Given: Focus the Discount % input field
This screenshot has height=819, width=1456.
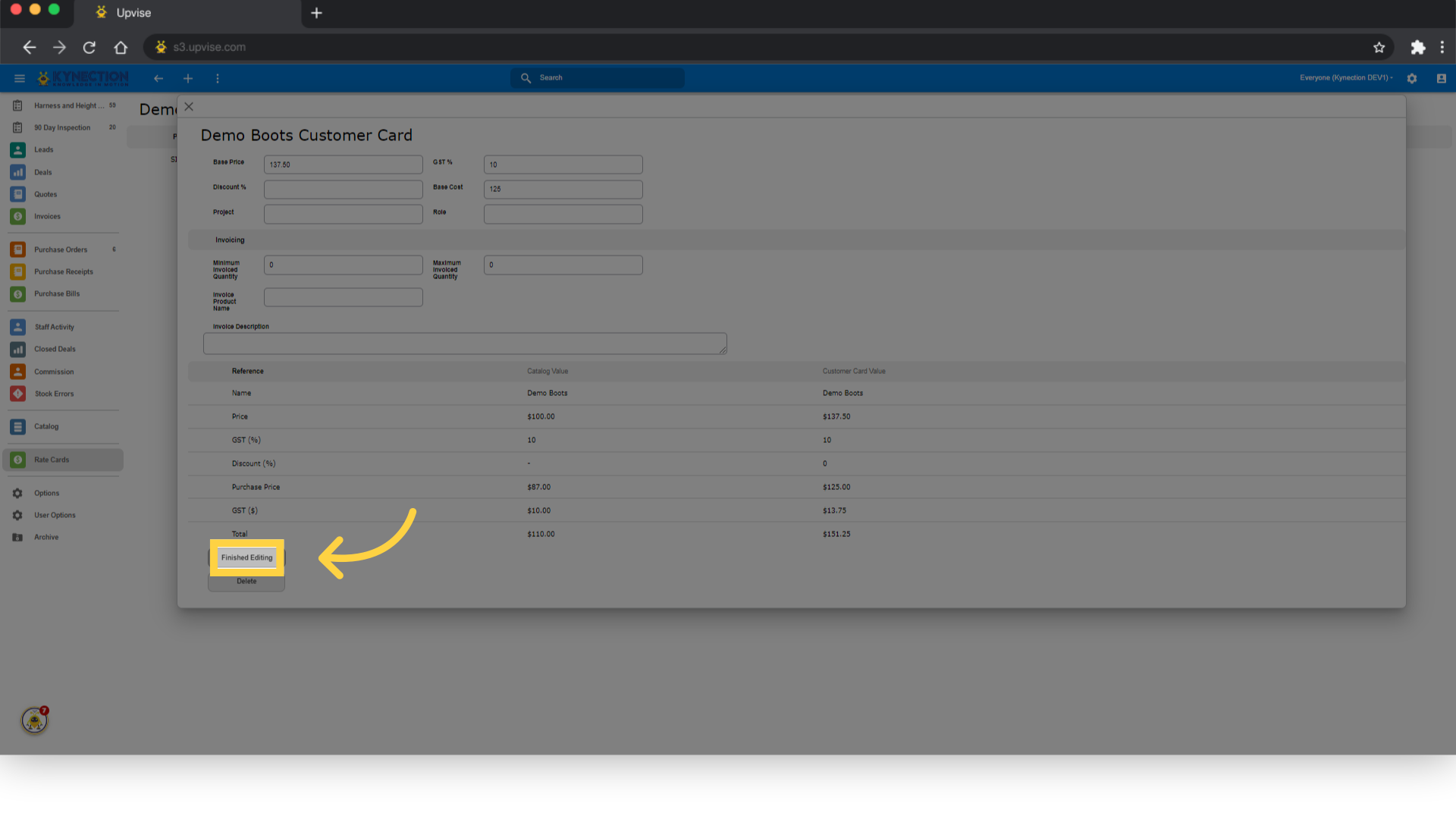Looking at the screenshot, I should pos(344,189).
